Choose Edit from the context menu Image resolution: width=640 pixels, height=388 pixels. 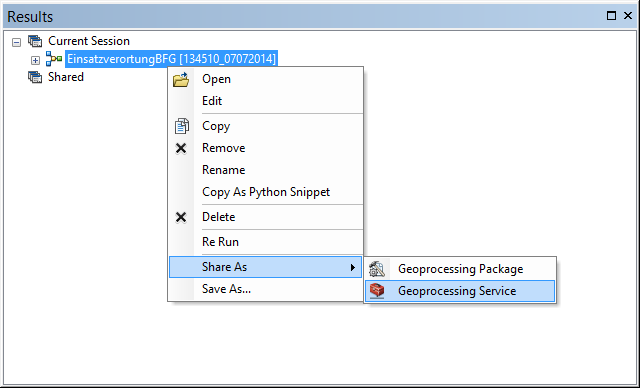(266, 101)
